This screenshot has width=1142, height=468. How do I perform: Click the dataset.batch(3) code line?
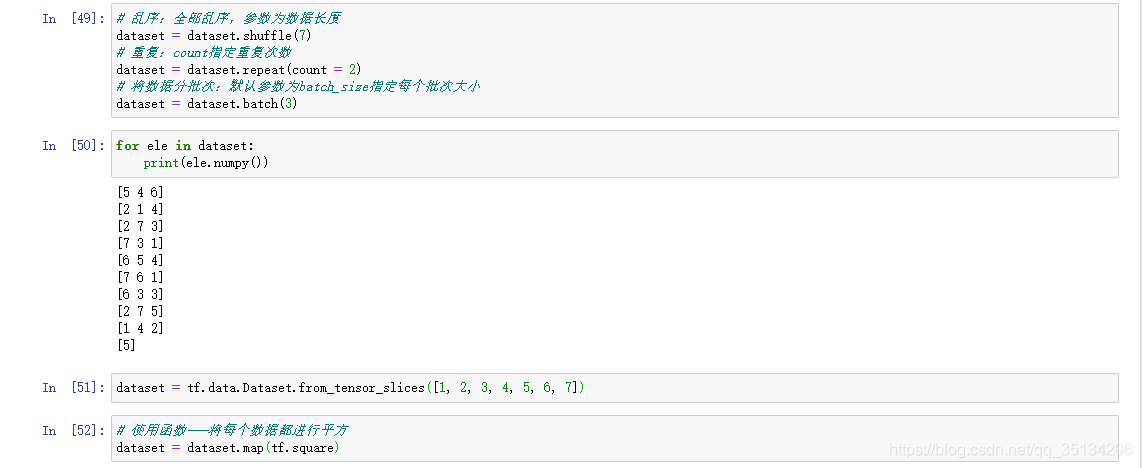(207, 104)
